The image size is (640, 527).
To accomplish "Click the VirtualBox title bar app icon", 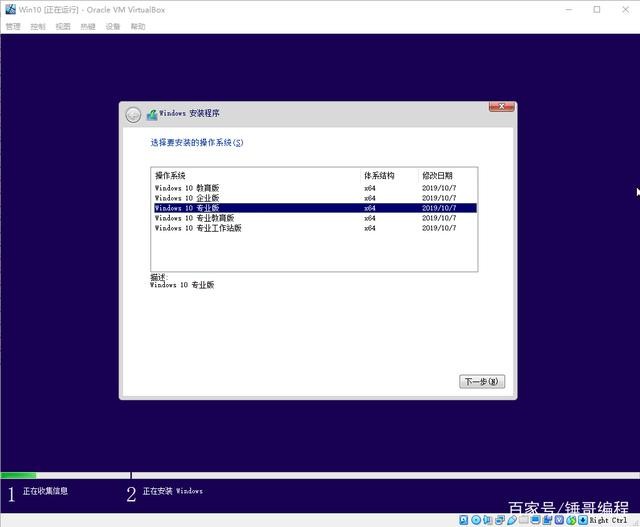I will click(10, 9).
